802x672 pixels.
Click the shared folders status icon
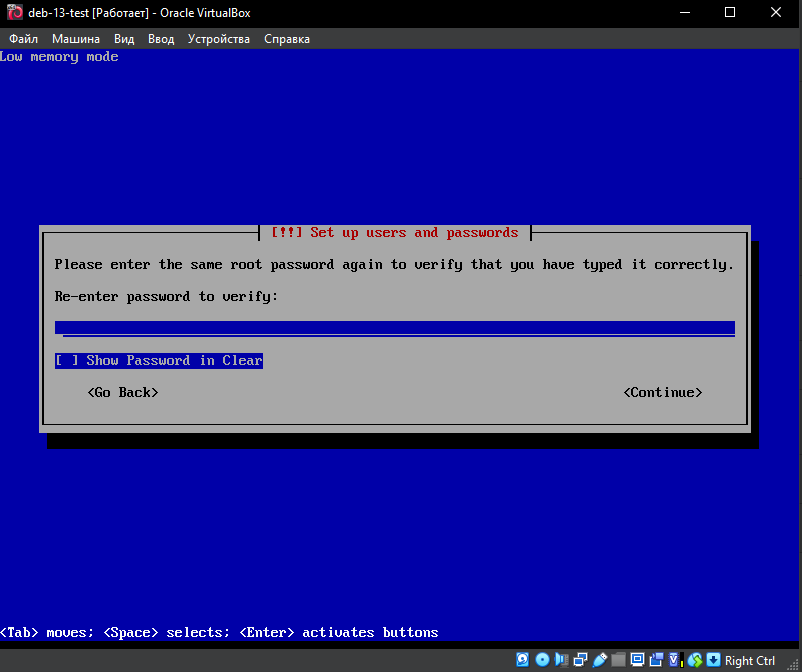click(618, 660)
